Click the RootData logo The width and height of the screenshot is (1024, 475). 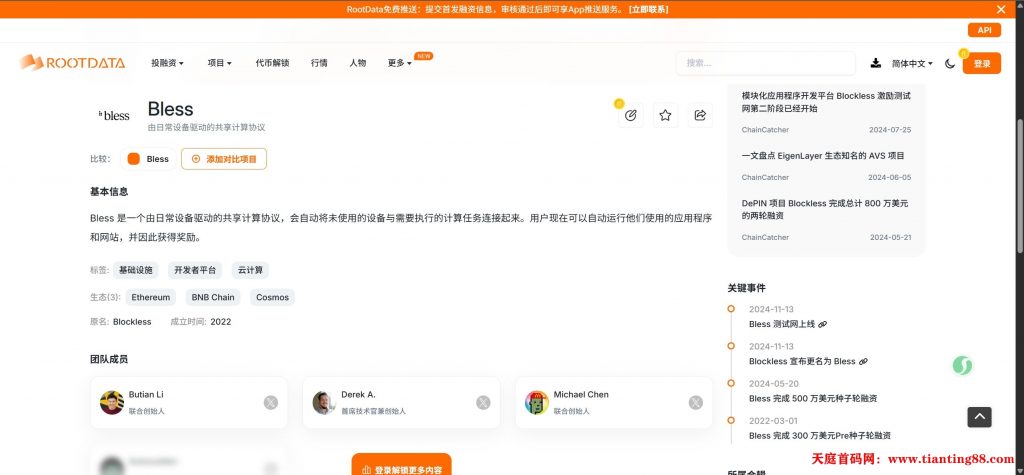click(x=72, y=63)
